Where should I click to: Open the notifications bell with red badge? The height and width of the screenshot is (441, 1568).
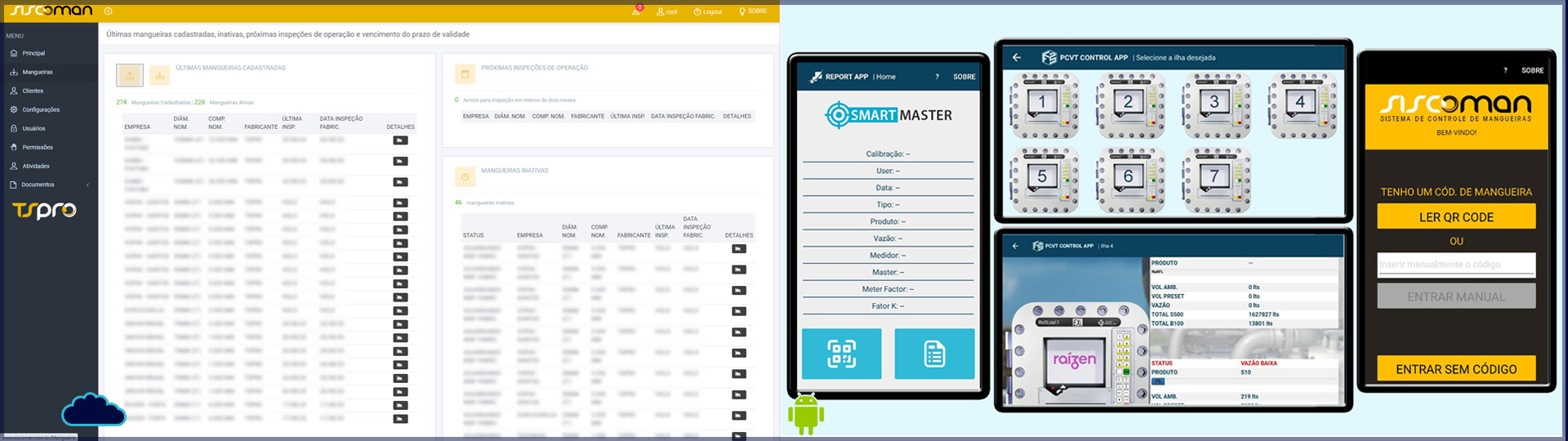coord(636,11)
